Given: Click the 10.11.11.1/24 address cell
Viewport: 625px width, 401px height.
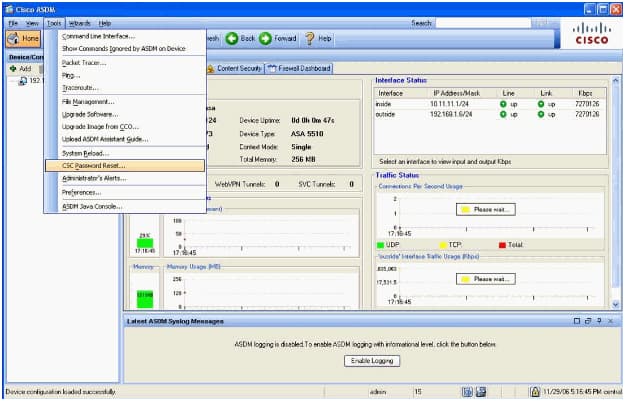Looking at the screenshot, I should pos(449,104).
